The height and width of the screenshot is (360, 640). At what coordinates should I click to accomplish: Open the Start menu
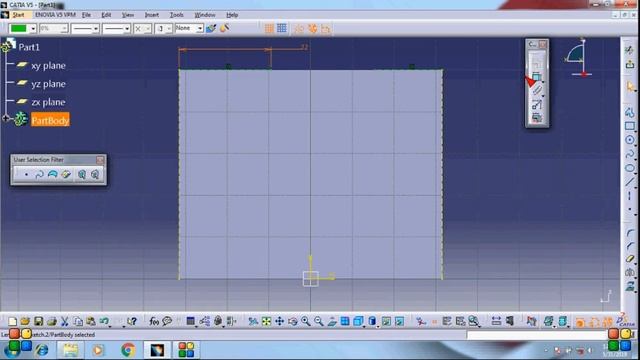18,15
